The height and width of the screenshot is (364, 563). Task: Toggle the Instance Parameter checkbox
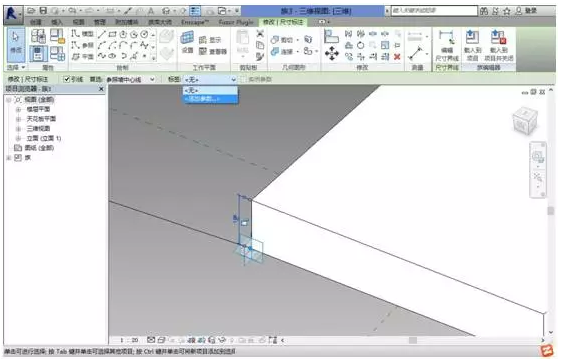(x=243, y=79)
